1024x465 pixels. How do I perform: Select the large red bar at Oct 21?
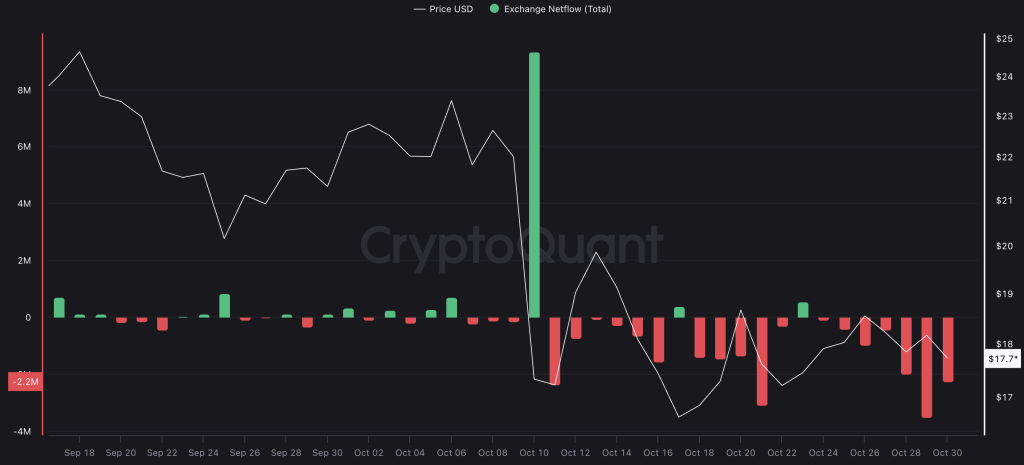tap(762, 361)
